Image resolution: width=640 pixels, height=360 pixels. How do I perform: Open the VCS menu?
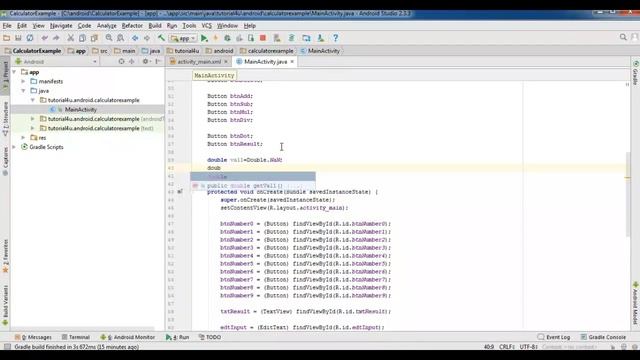pos(207,26)
